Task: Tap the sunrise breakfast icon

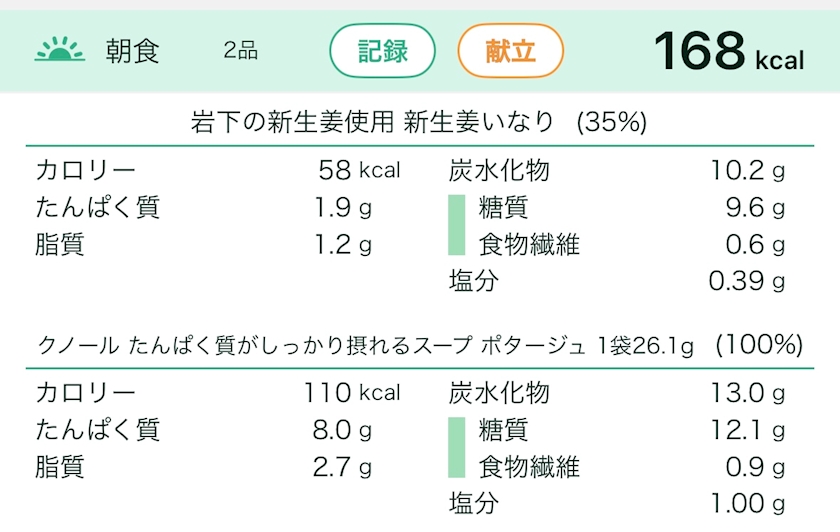Action: click(x=60, y=50)
